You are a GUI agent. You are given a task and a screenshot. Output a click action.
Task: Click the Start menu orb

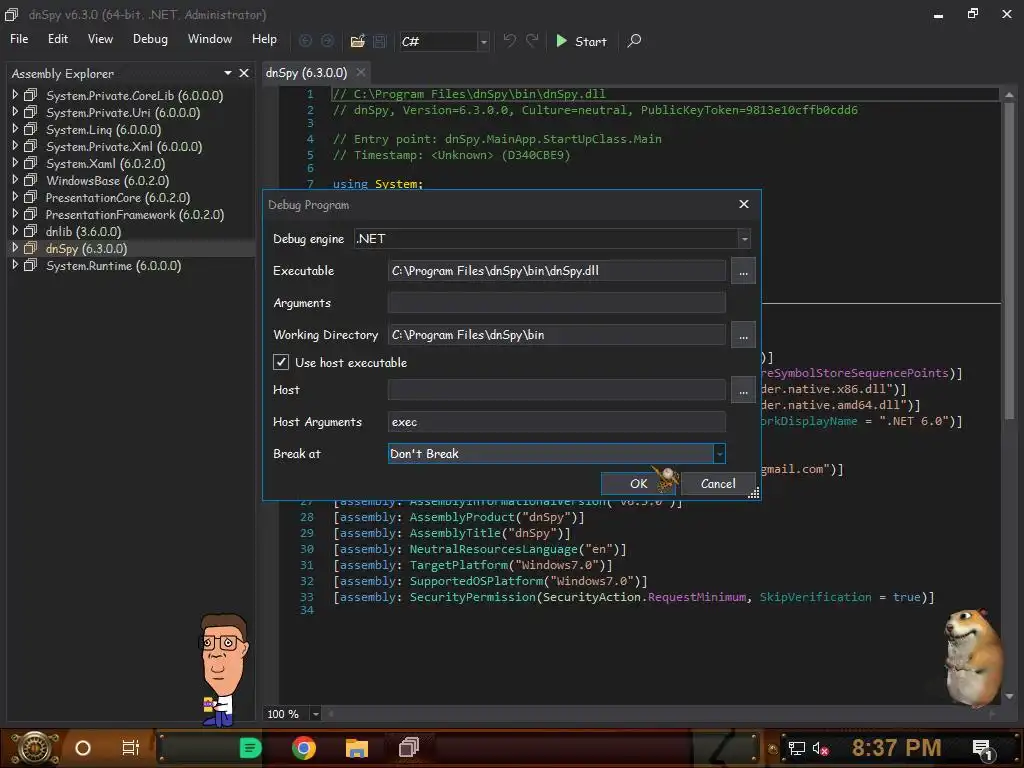click(x=35, y=748)
